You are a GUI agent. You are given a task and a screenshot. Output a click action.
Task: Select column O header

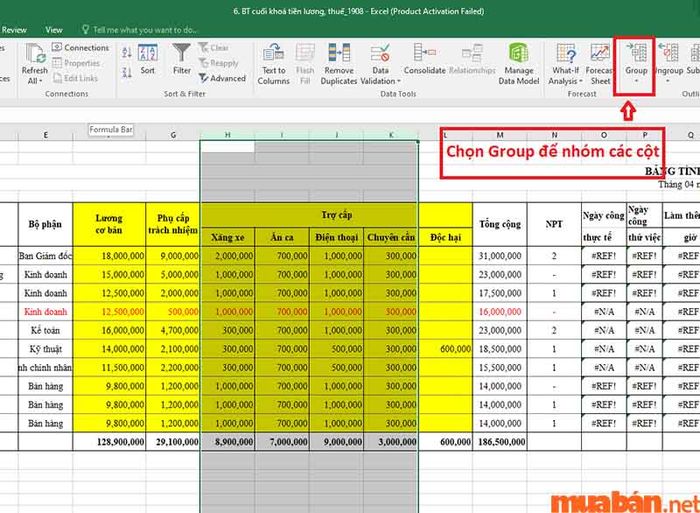pyautogui.click(x=604, y=135)
